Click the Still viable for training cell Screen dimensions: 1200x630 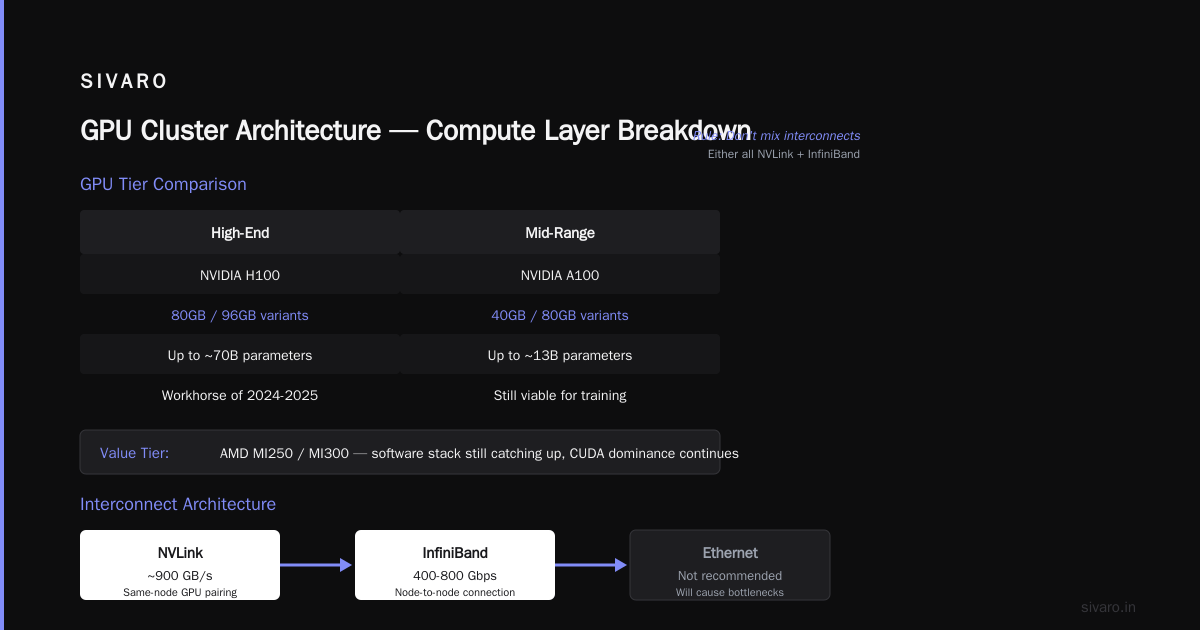pos(560,395)
